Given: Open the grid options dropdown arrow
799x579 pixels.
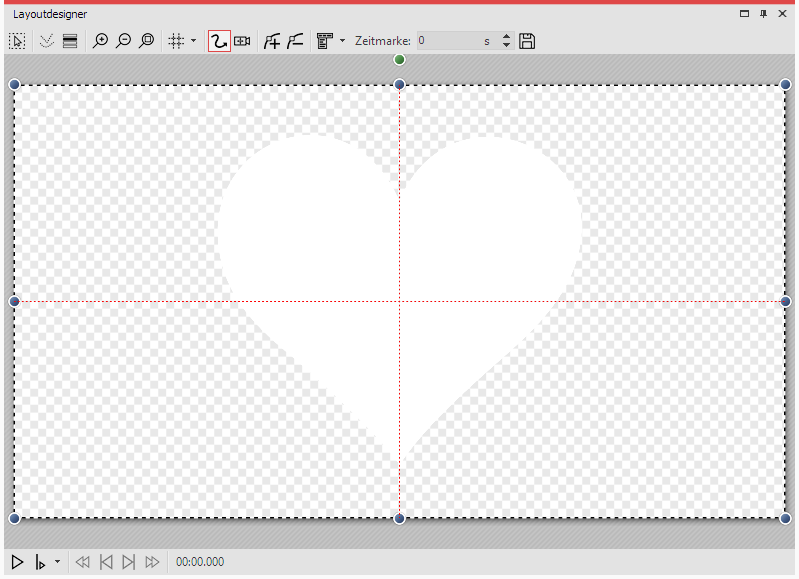Looking at the screenshot, I should 193,41.
